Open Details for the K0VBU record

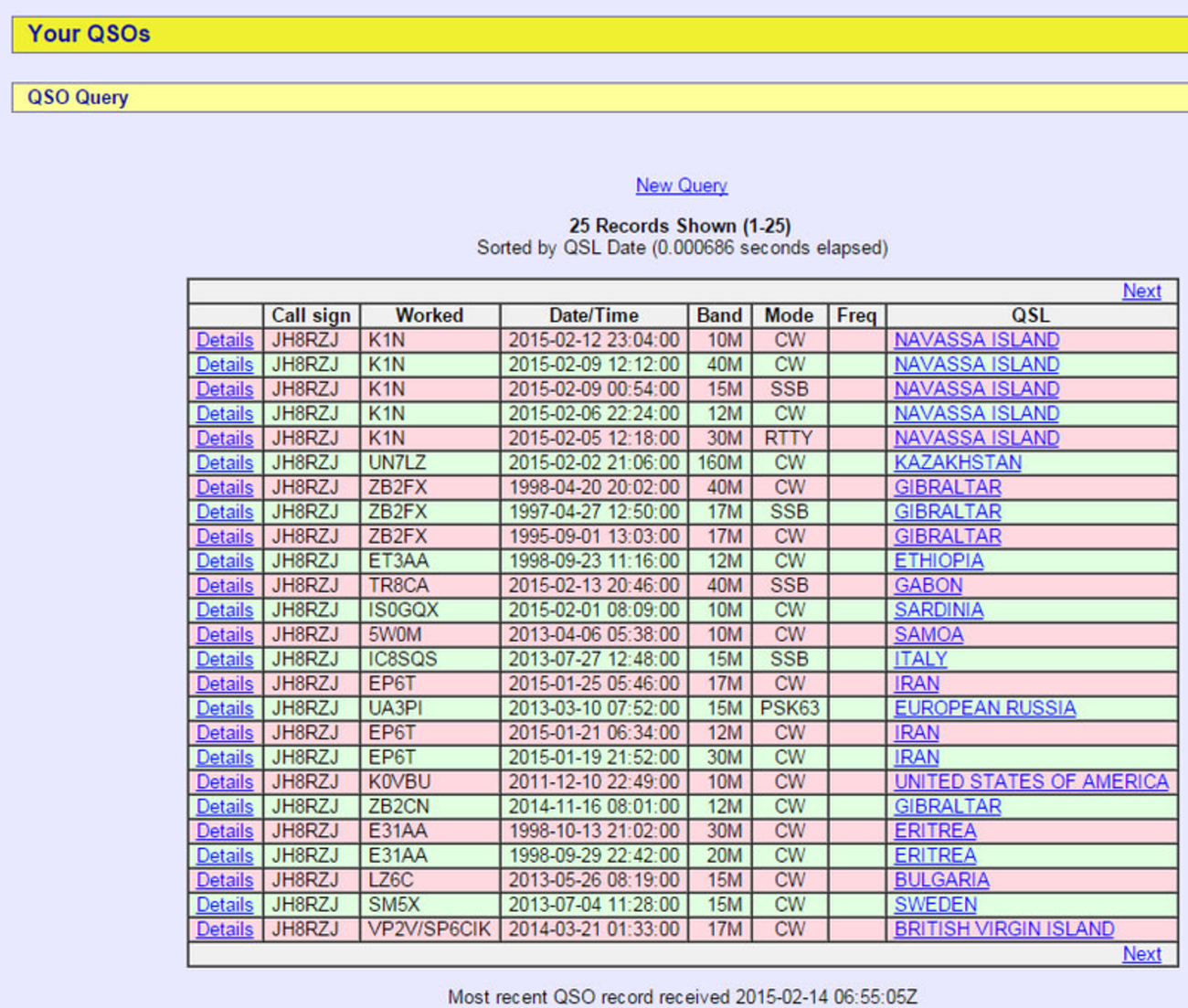point(225,782)
